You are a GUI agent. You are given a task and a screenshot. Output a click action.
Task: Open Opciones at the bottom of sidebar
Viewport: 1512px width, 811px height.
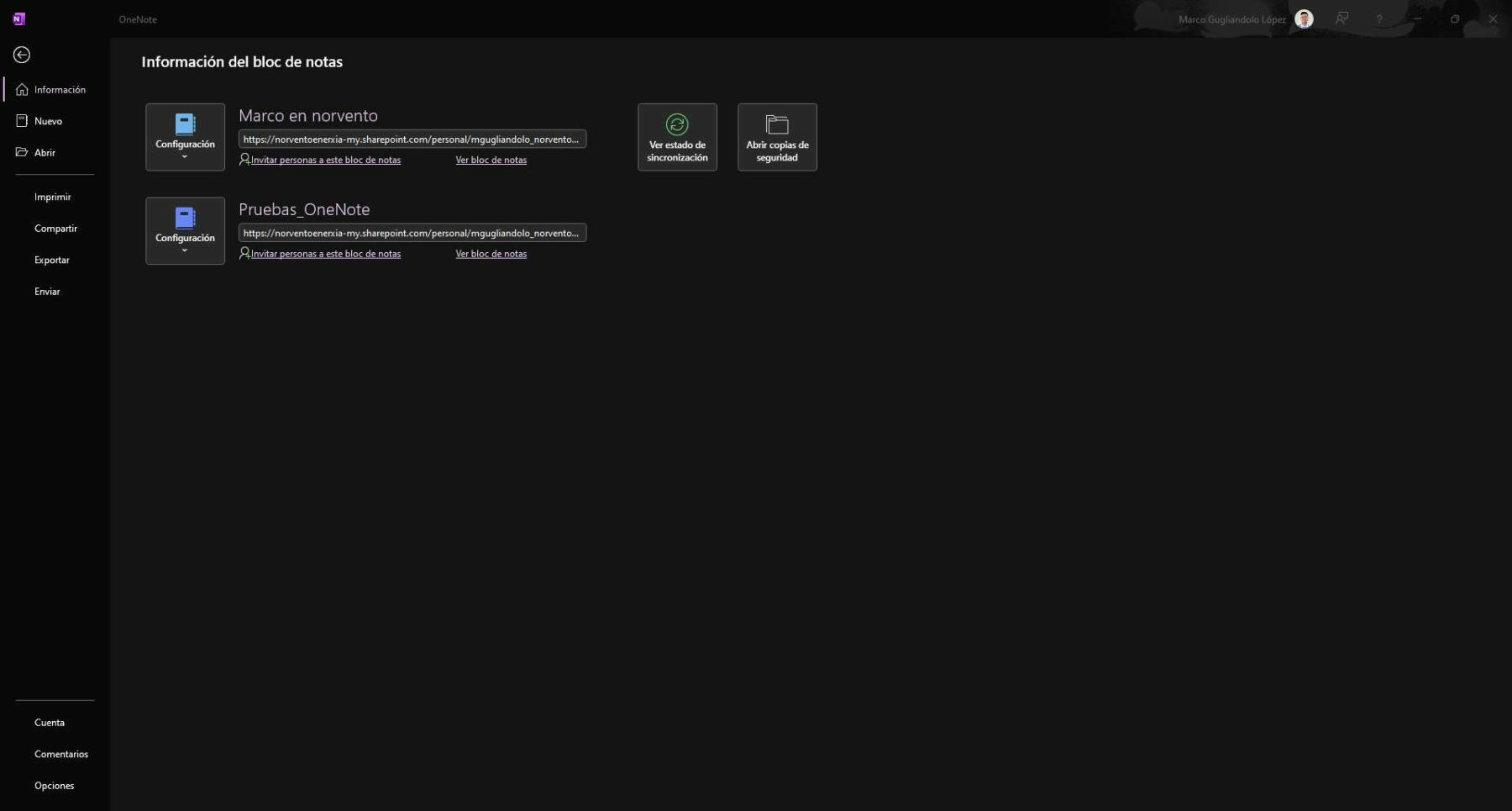coord(55,786)
